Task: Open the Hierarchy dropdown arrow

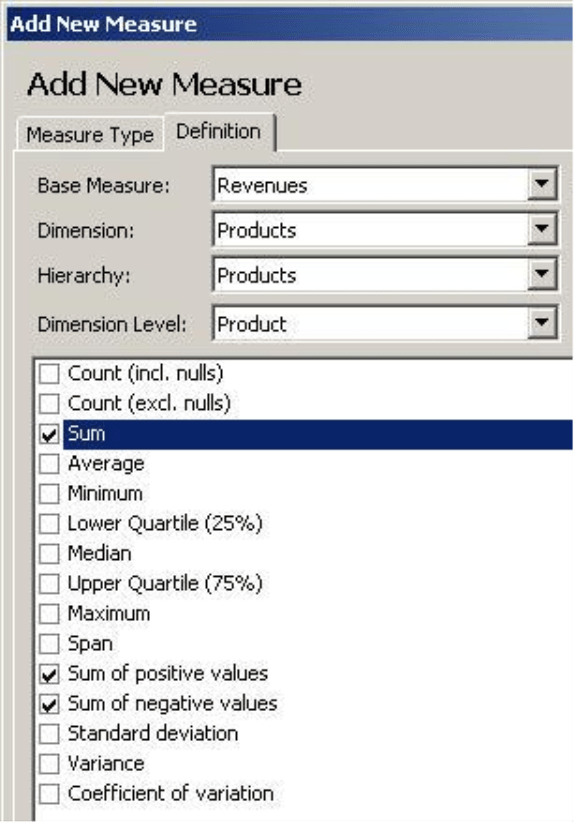Action: click(541, 274)
